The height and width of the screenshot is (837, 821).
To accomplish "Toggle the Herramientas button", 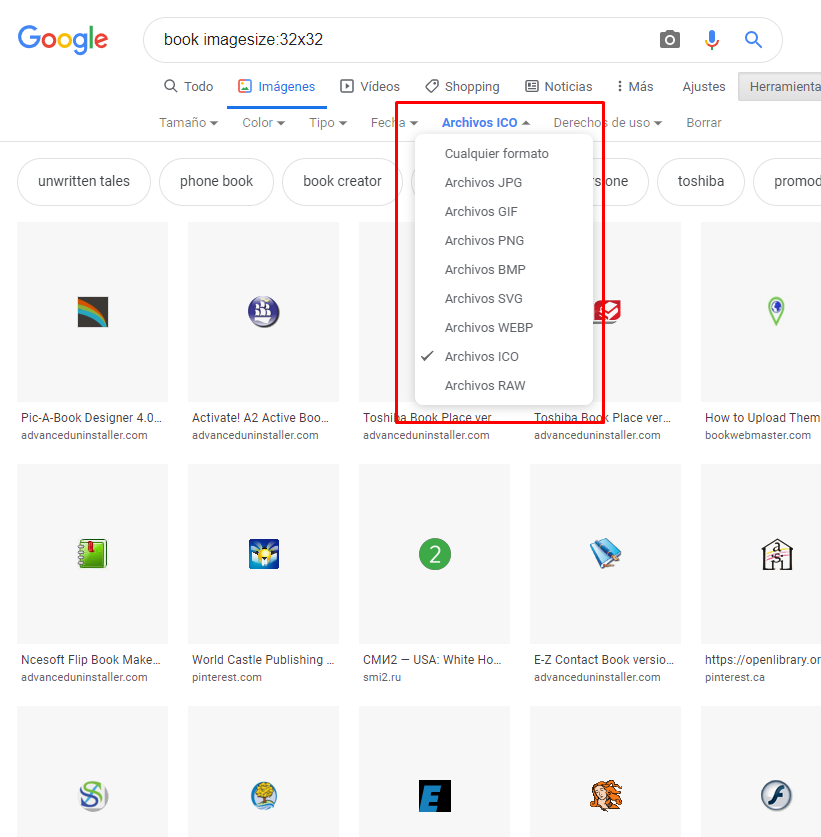I will (780, 86).
